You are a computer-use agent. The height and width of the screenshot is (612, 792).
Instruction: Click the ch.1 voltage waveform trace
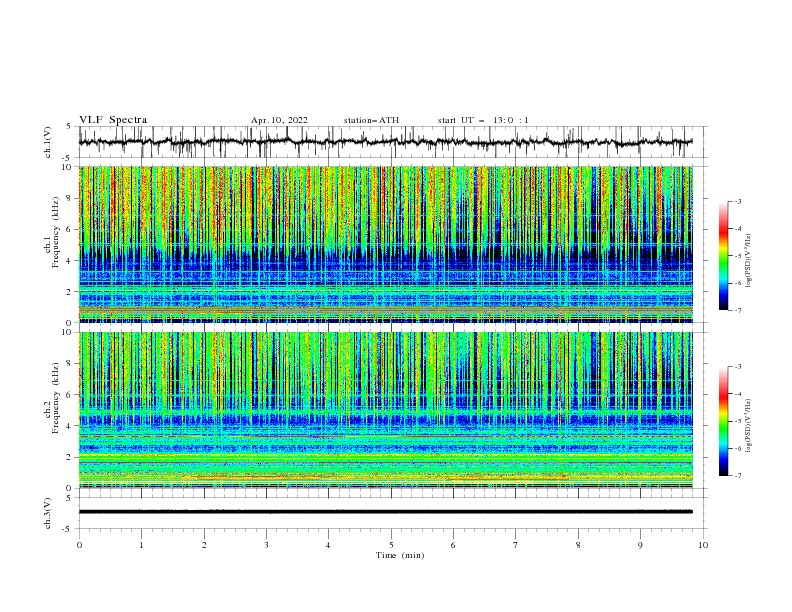pyautogui.click(x=385, y=142)
